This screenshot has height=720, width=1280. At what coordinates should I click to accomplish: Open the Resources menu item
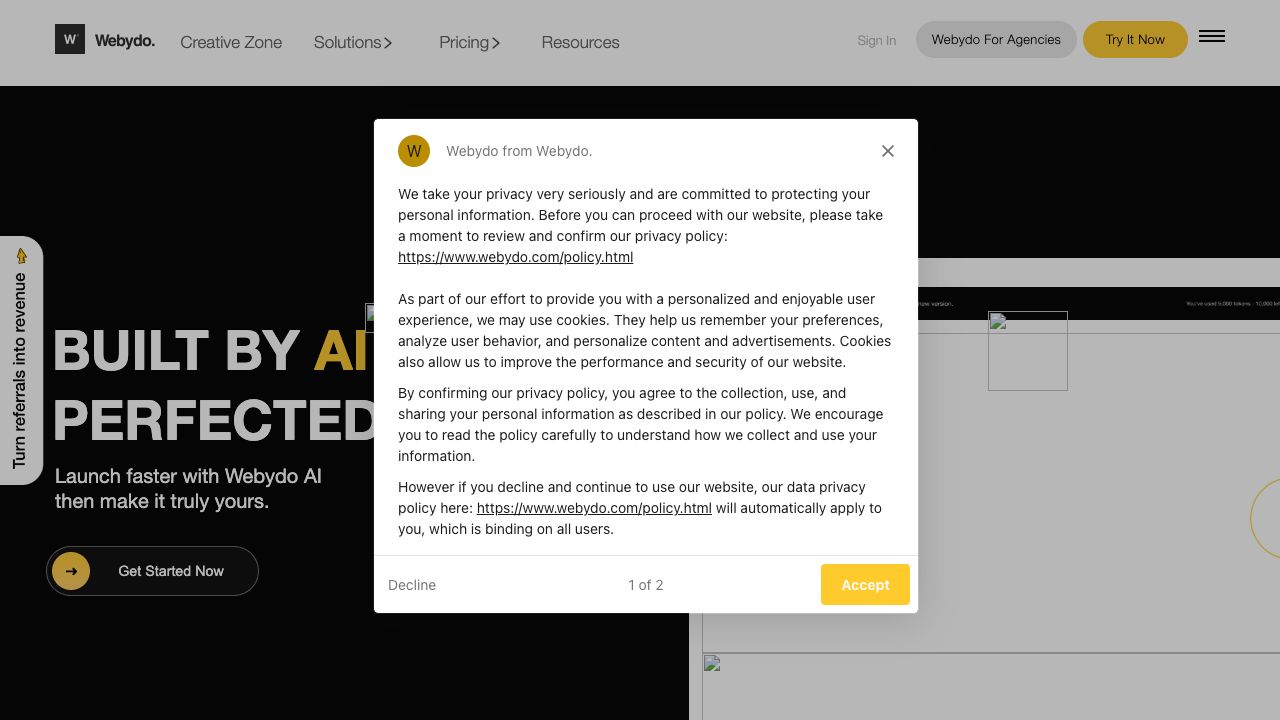pyautogui.click(x=580, y=42)
